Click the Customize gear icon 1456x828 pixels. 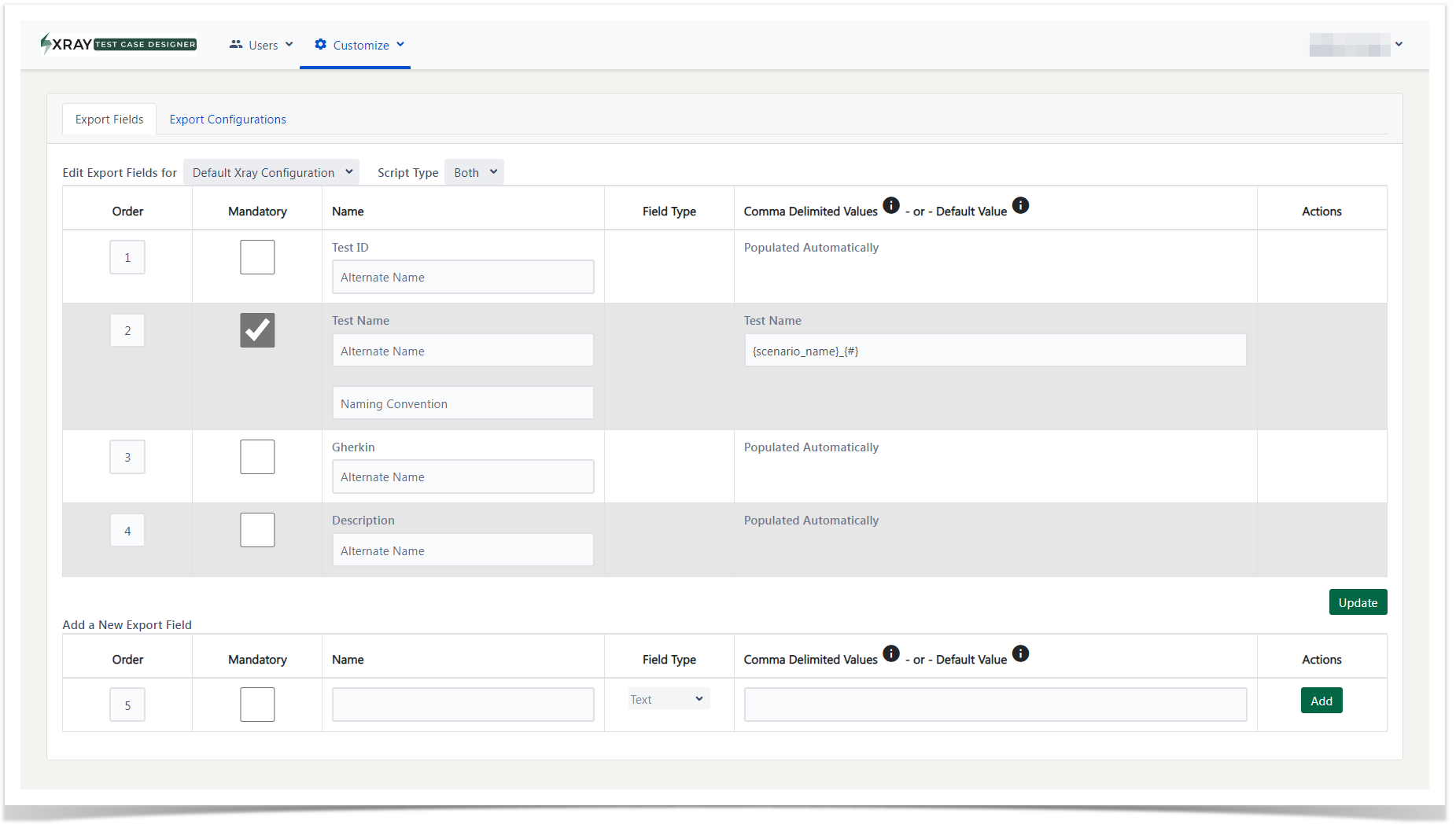click(321, 45)
